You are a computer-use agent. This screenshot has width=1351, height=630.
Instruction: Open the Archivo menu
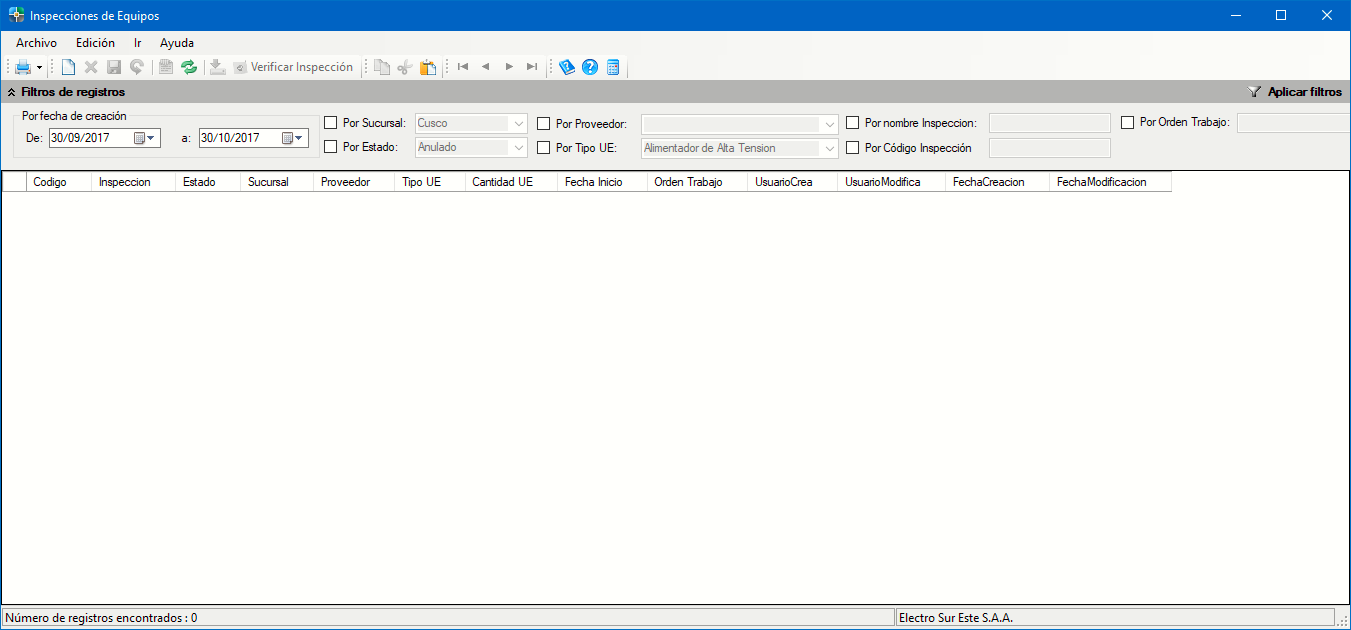coord(36,43)
